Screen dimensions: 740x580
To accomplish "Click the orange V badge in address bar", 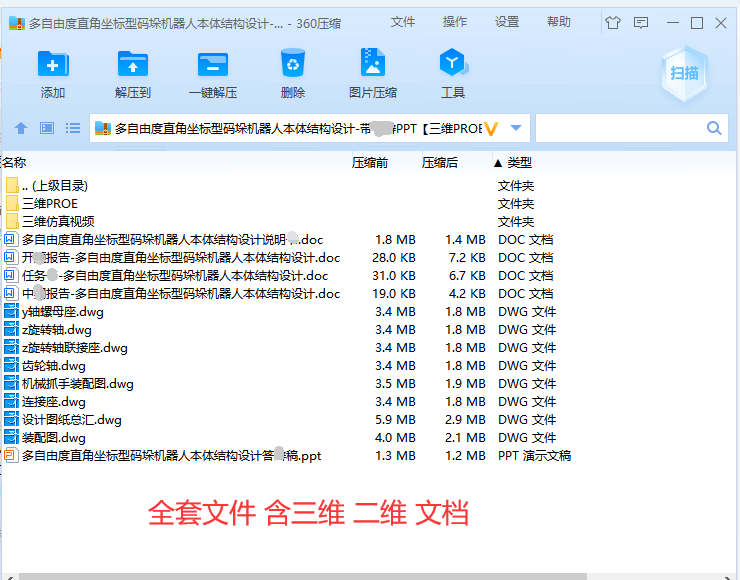I will point(491,128).
